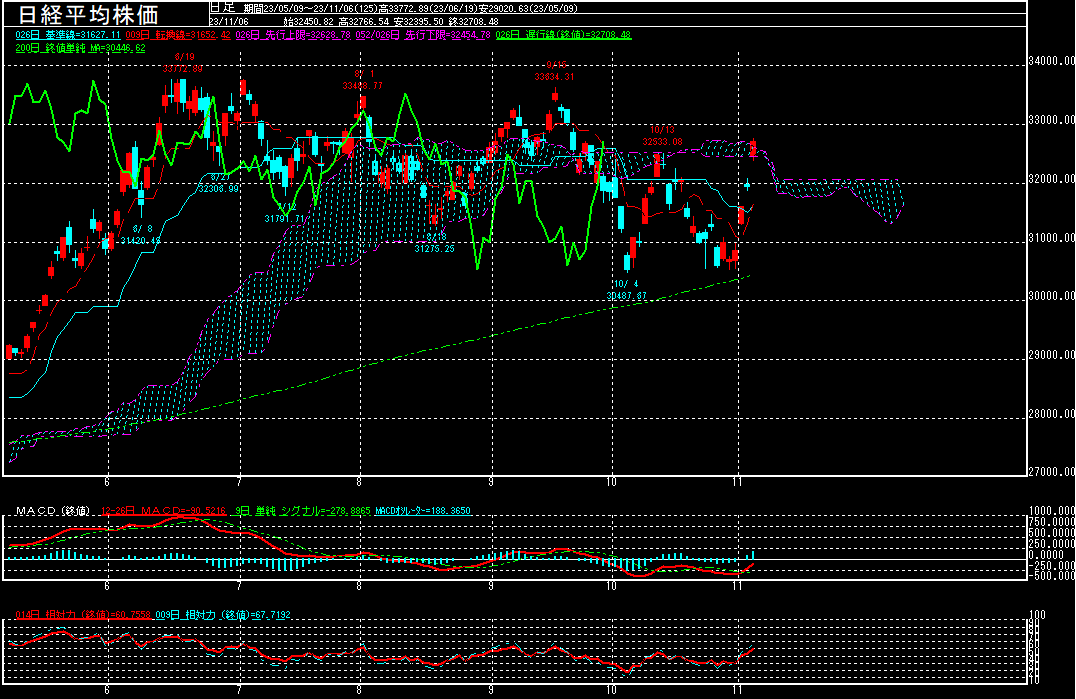Image resolution: width=1076 pixels, height=699 pixels.
Task: Click the 9/15 33634.31 peak annotation
Action: pos(554,71)
